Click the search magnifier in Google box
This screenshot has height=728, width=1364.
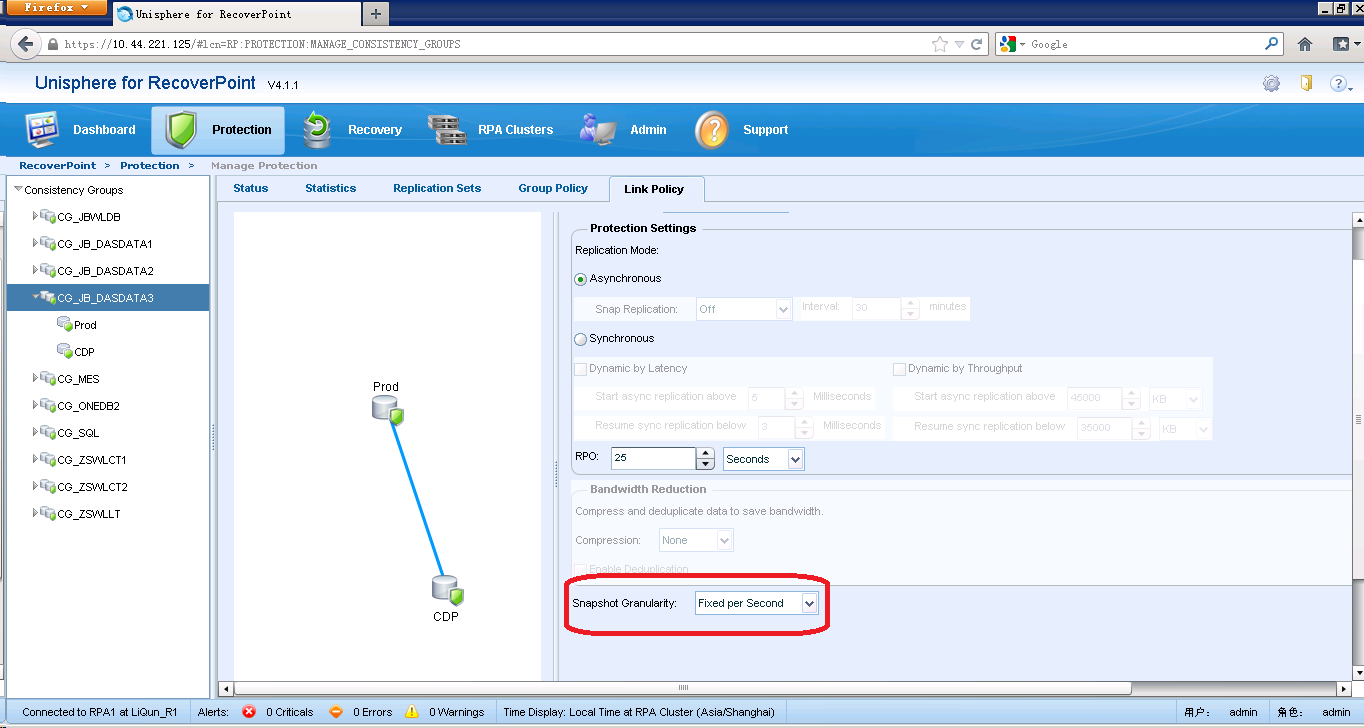1272,44
